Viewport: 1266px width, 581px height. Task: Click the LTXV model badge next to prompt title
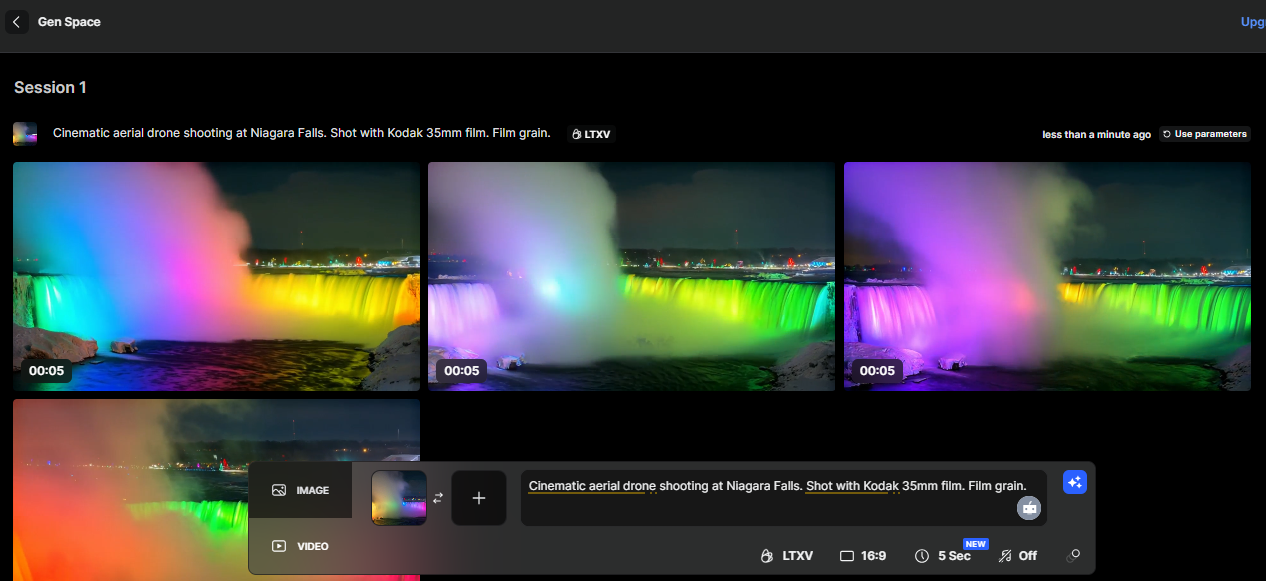pyautogui.click(x=591, y=134)
